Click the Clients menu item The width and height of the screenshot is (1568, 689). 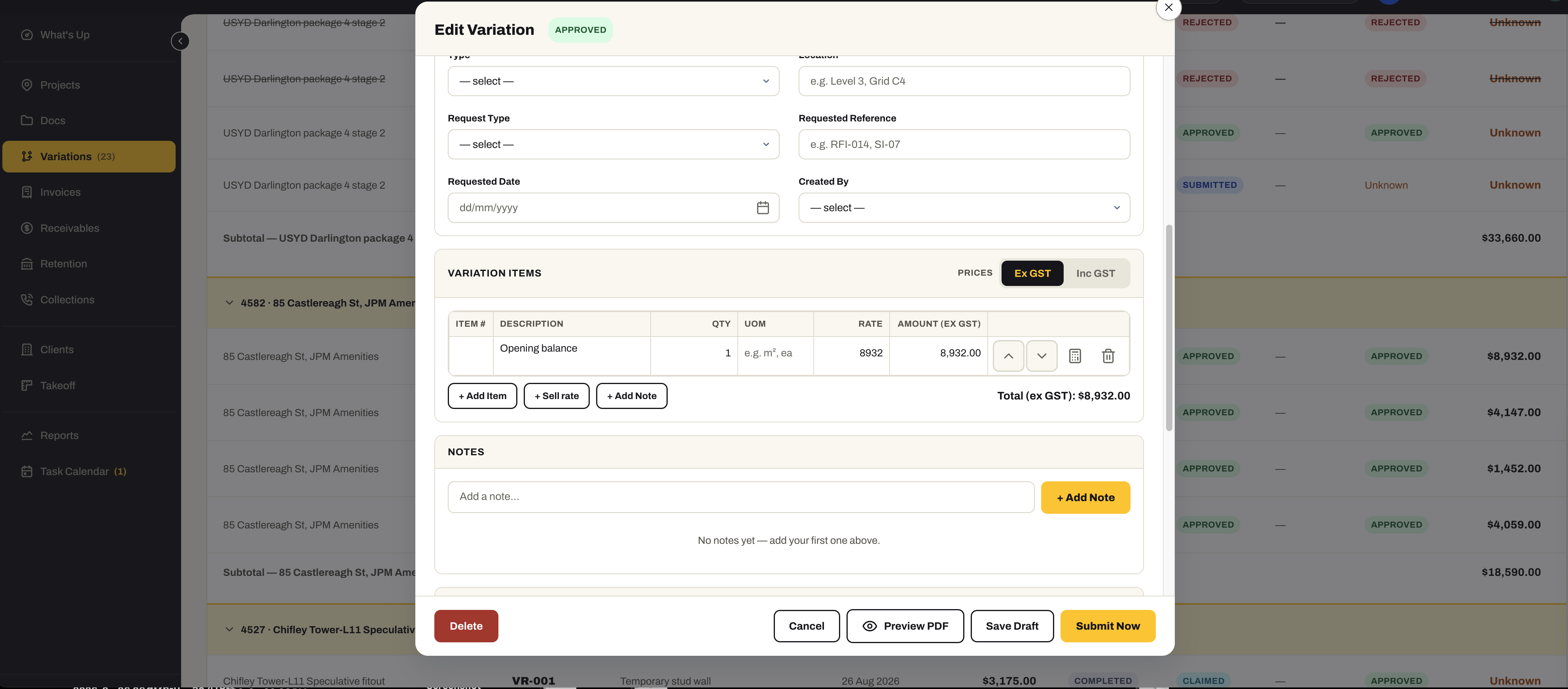click(x=89, y=349)
